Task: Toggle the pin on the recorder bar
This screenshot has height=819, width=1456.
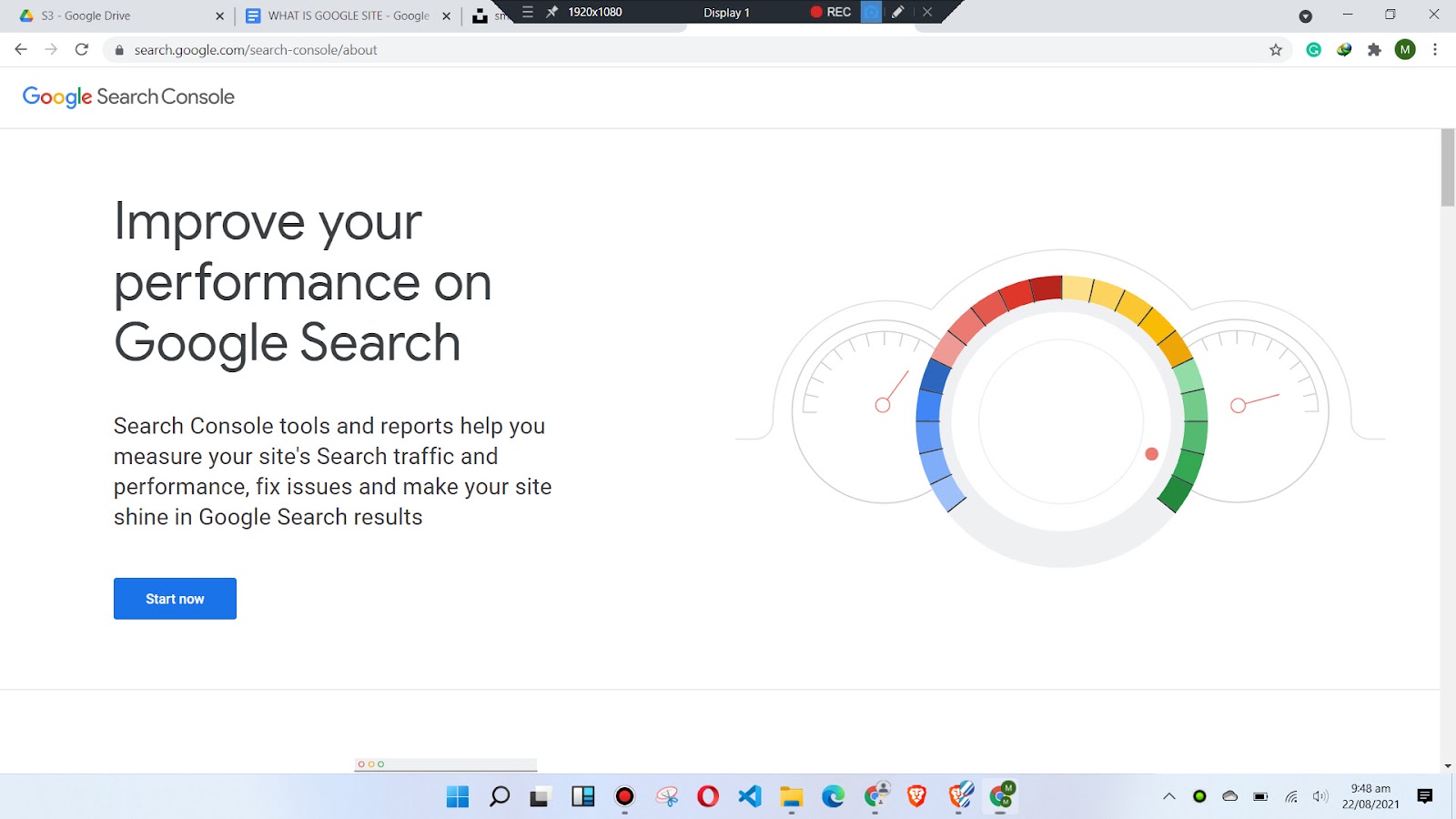Action: point(551,12)
